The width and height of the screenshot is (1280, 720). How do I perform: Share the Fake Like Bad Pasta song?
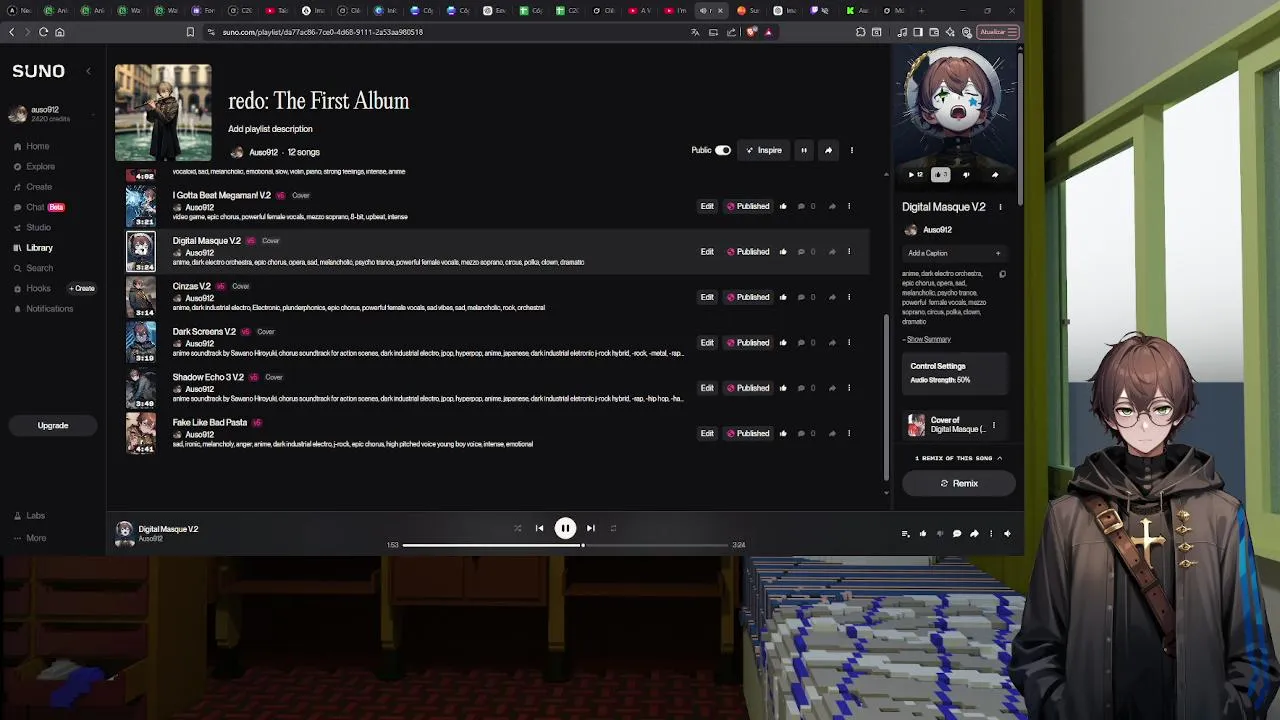(x=832, y=433)
